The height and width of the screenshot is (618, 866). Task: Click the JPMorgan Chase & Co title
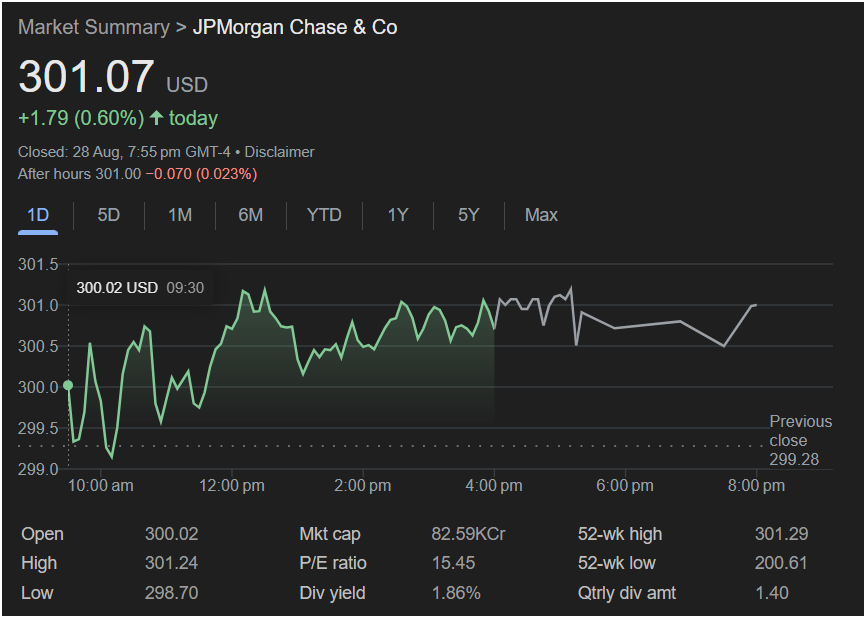294,27
